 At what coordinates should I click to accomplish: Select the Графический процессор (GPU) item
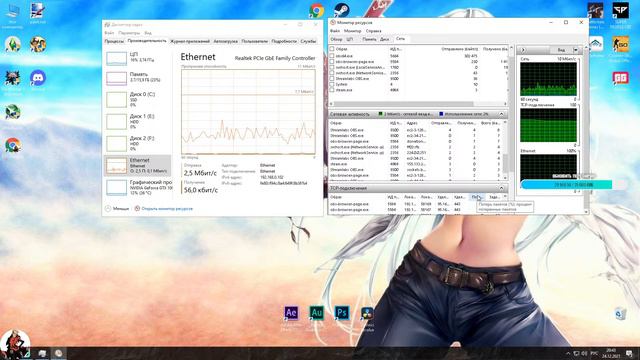coord(138,187)
